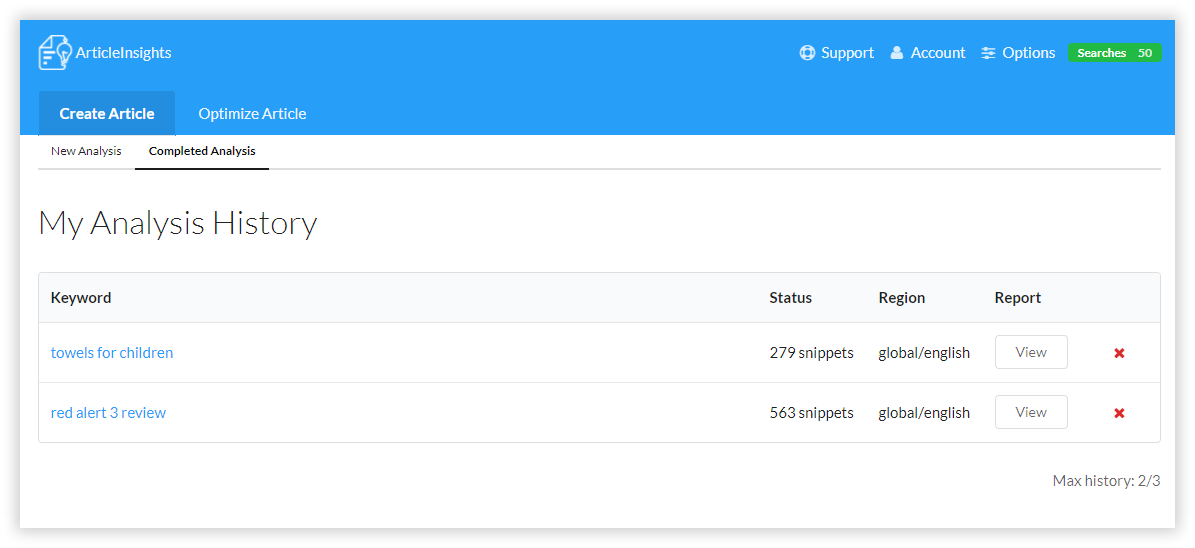Click the Status column header

[x=790, y=298]
